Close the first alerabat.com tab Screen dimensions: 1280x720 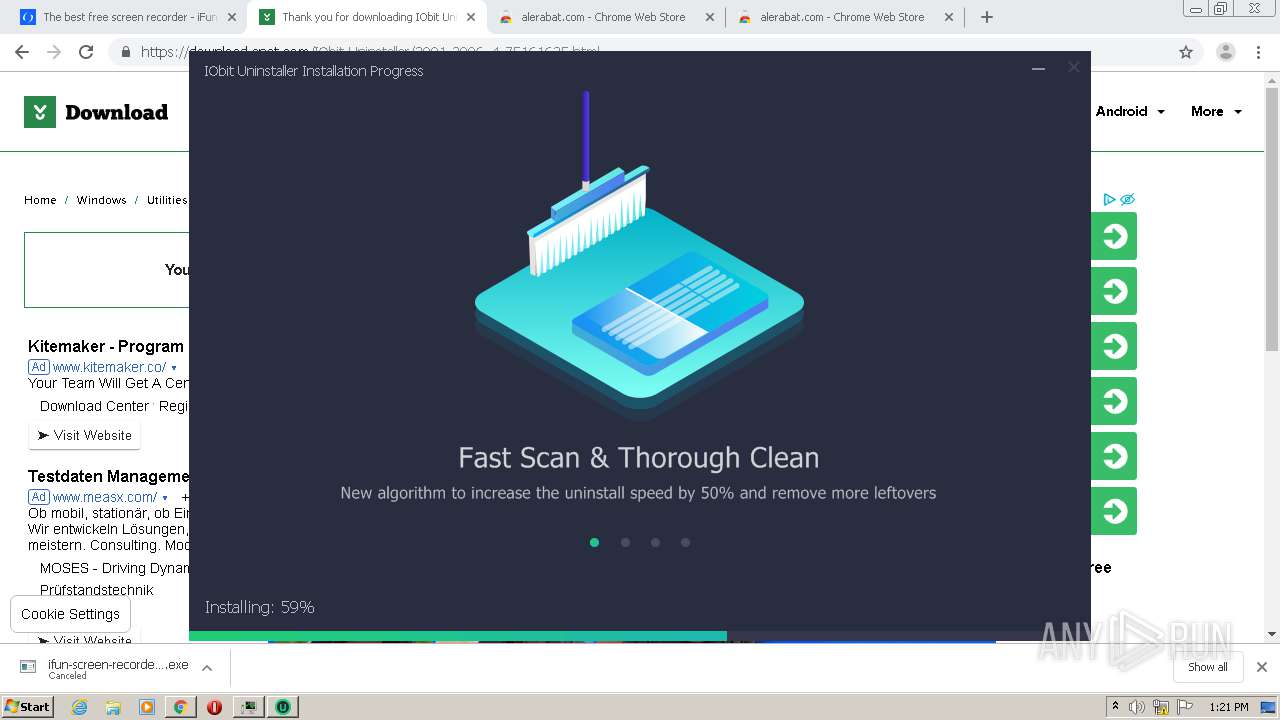[x=710, y=17]
